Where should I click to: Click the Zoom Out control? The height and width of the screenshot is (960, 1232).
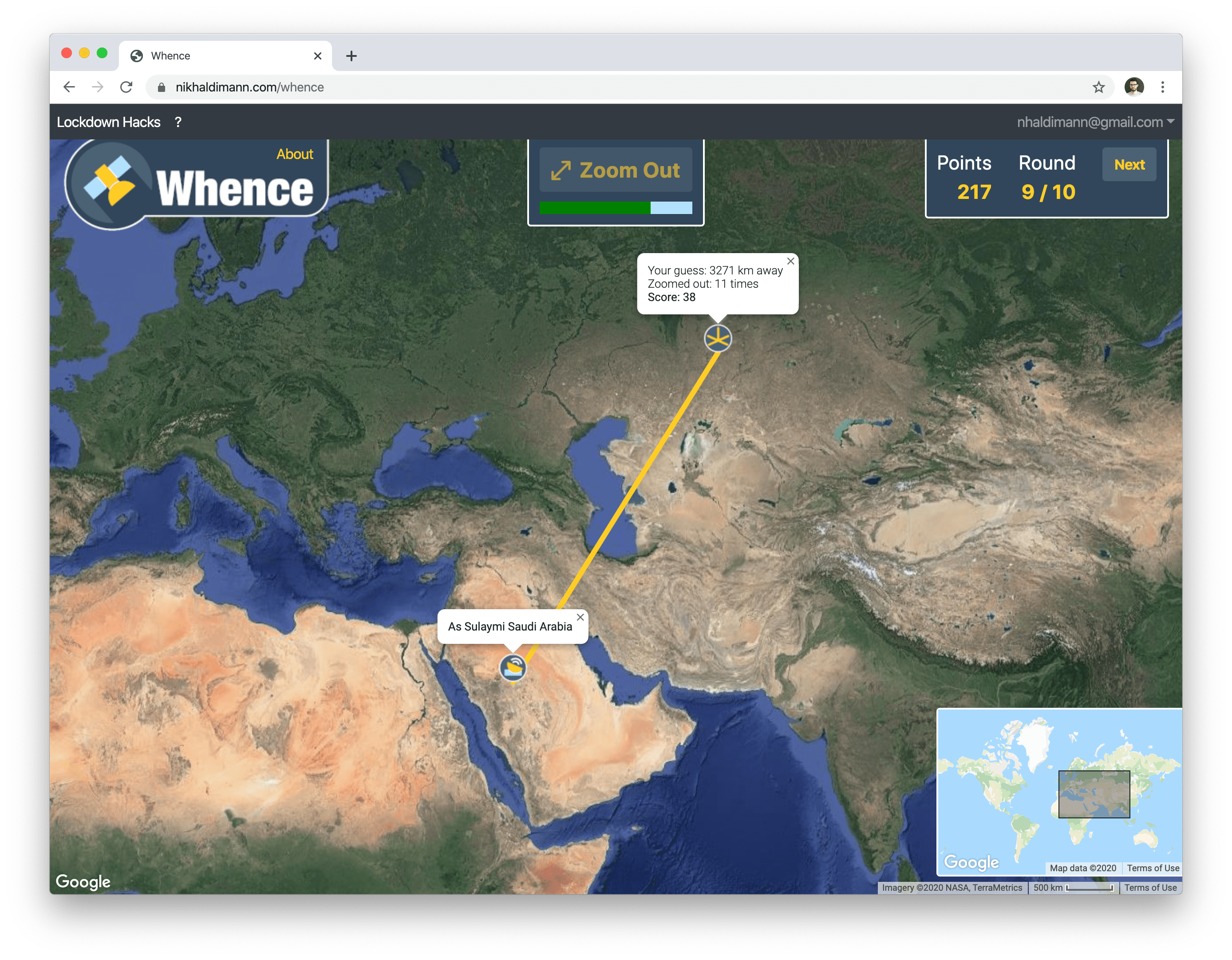[x=616, y=169]
